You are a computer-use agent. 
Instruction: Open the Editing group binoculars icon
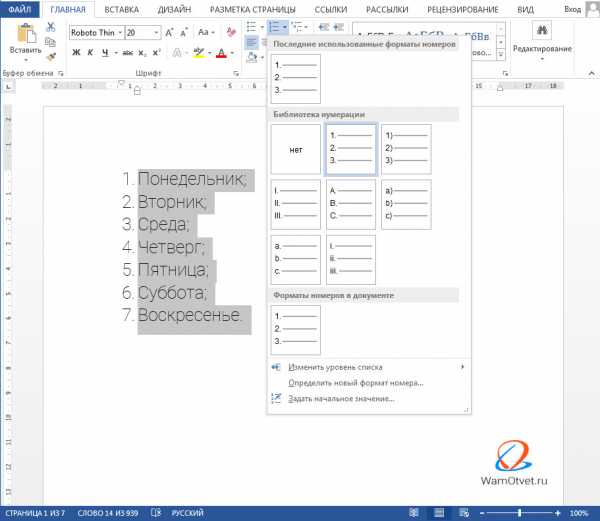[x=541, y=30]
